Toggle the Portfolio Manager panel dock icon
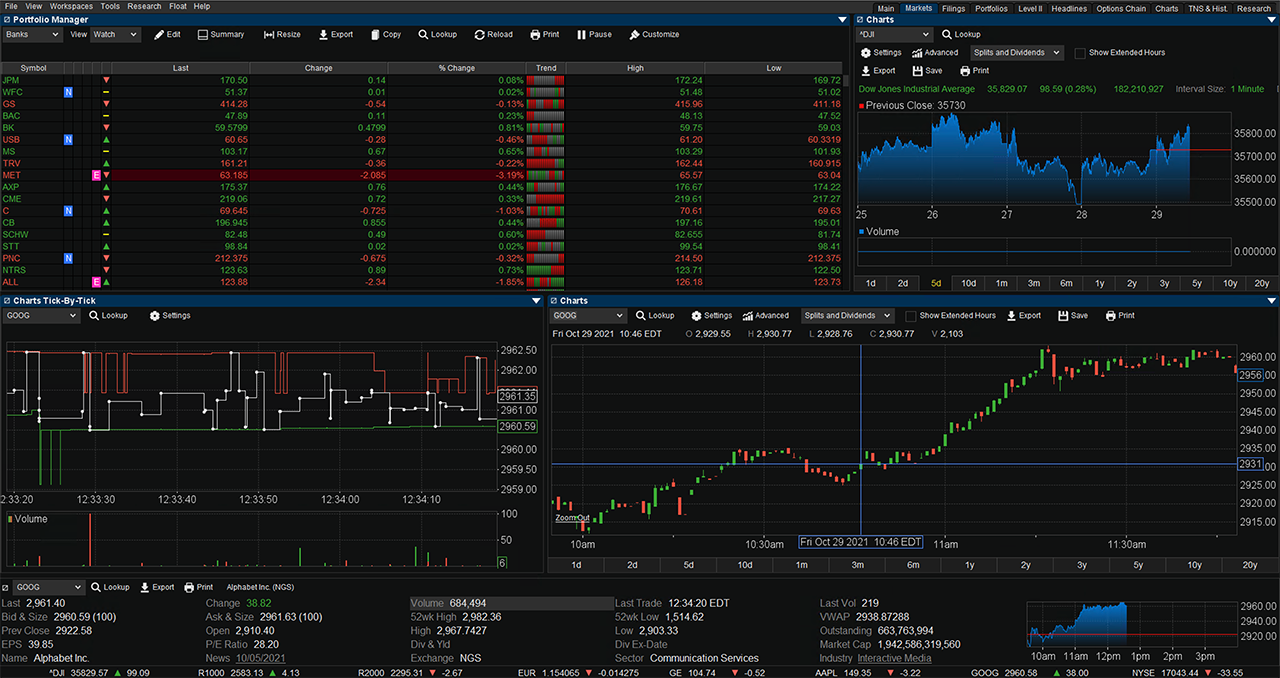This screenshot has width=1280, height=678. (6, 19)
